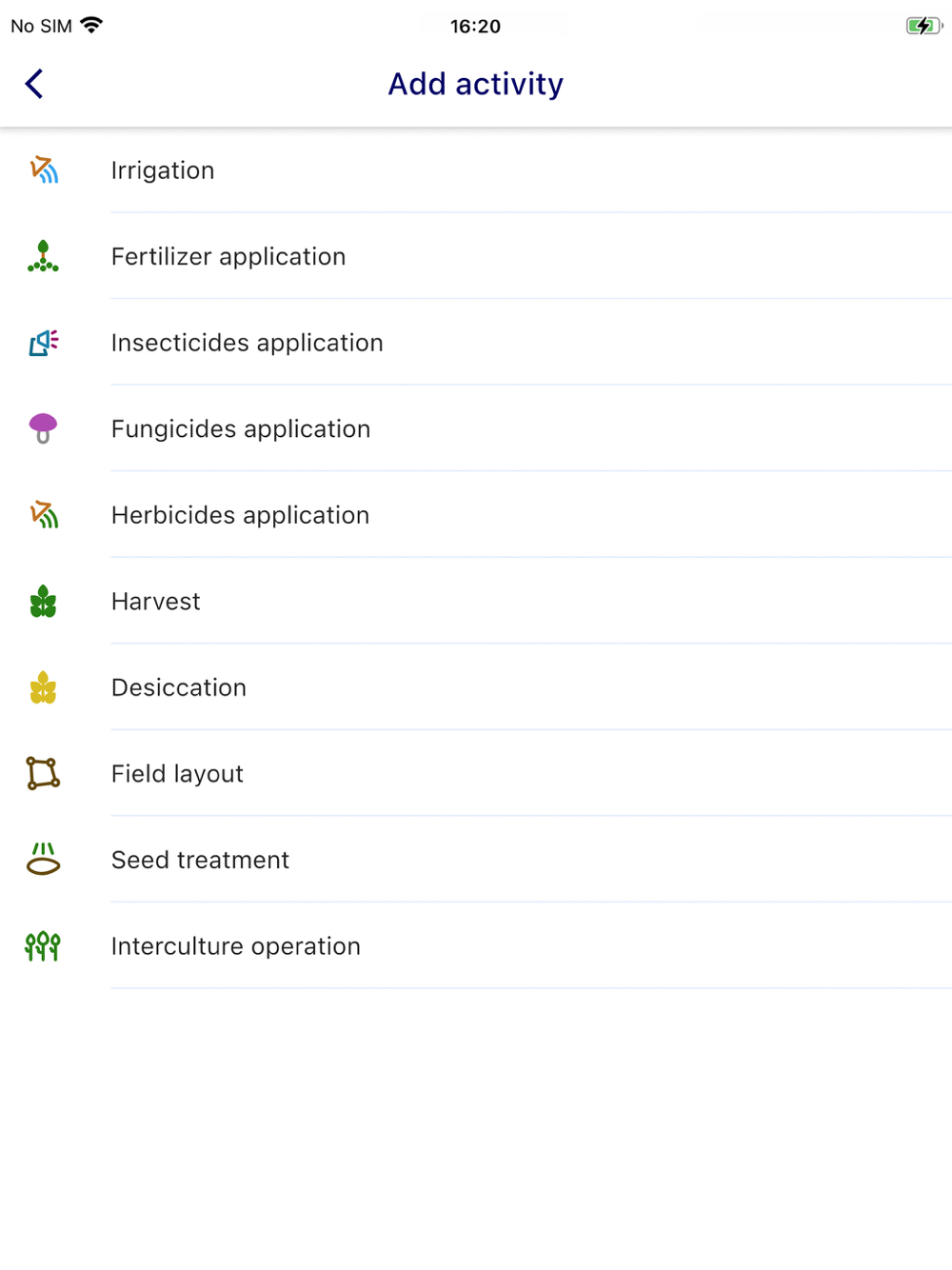Tap the green Harvest leaf icon

43,602
